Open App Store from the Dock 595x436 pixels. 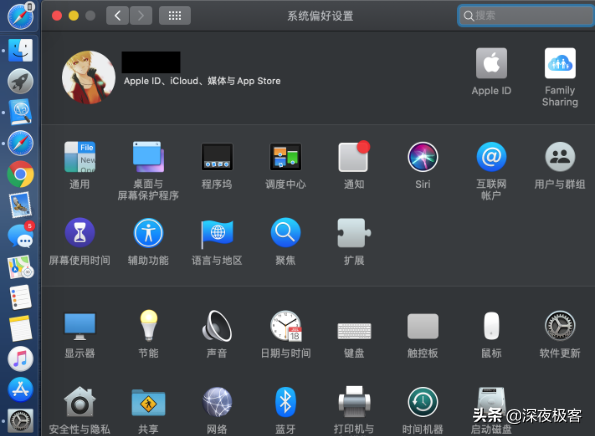coord(20,390)
